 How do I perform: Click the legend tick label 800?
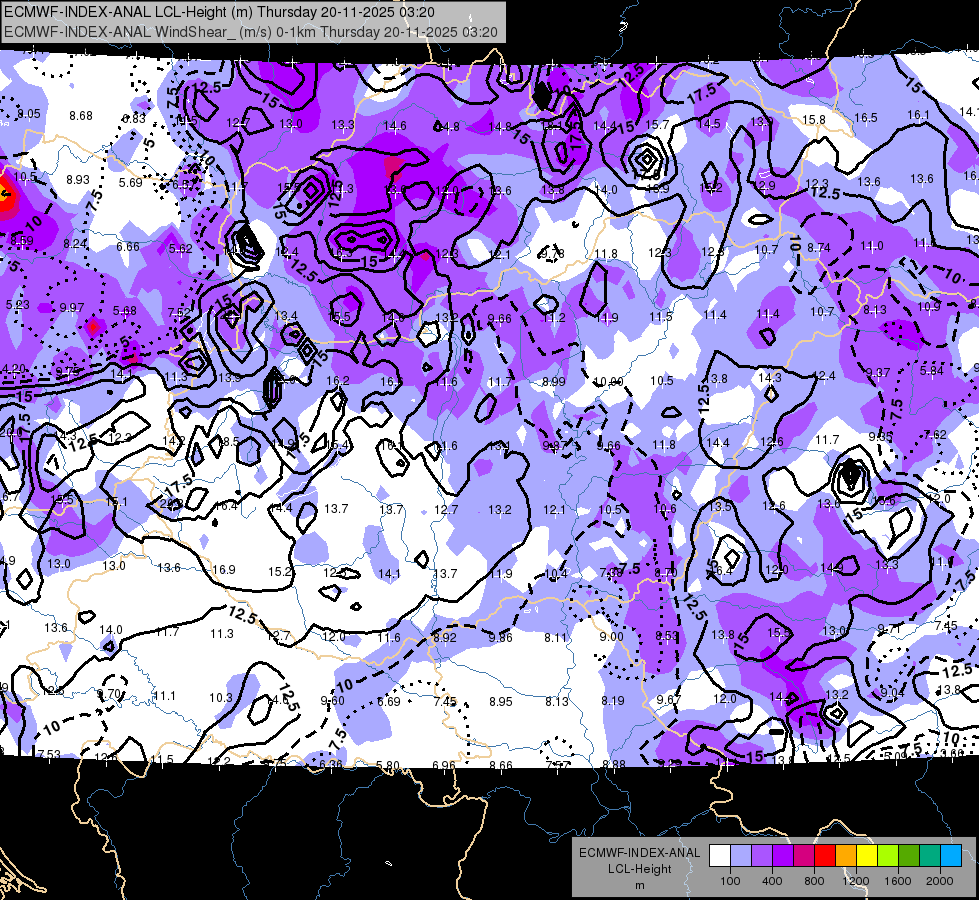(814, 881)
